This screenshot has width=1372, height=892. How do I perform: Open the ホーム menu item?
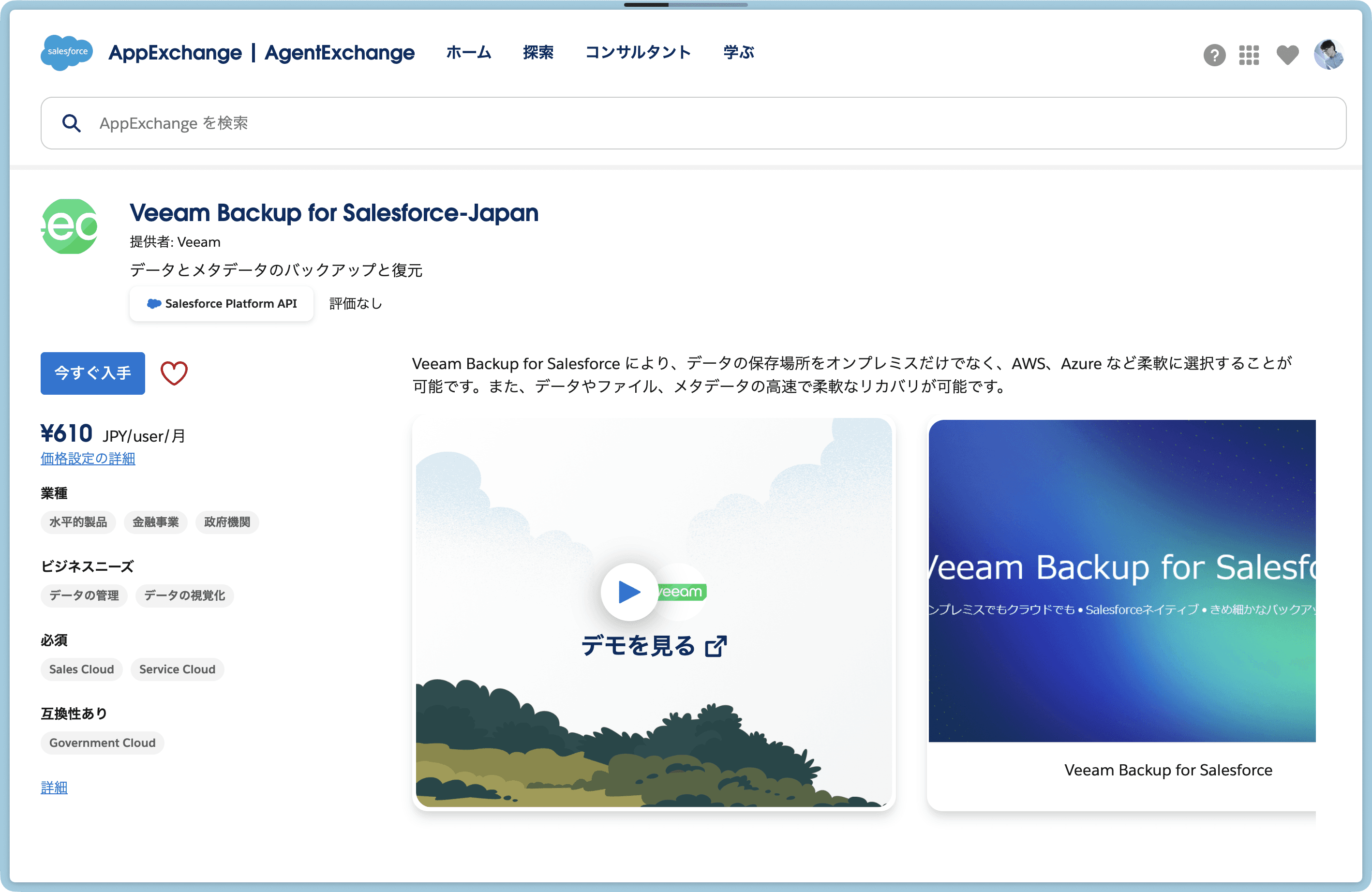pyautogui.click(x=468, y=52)
